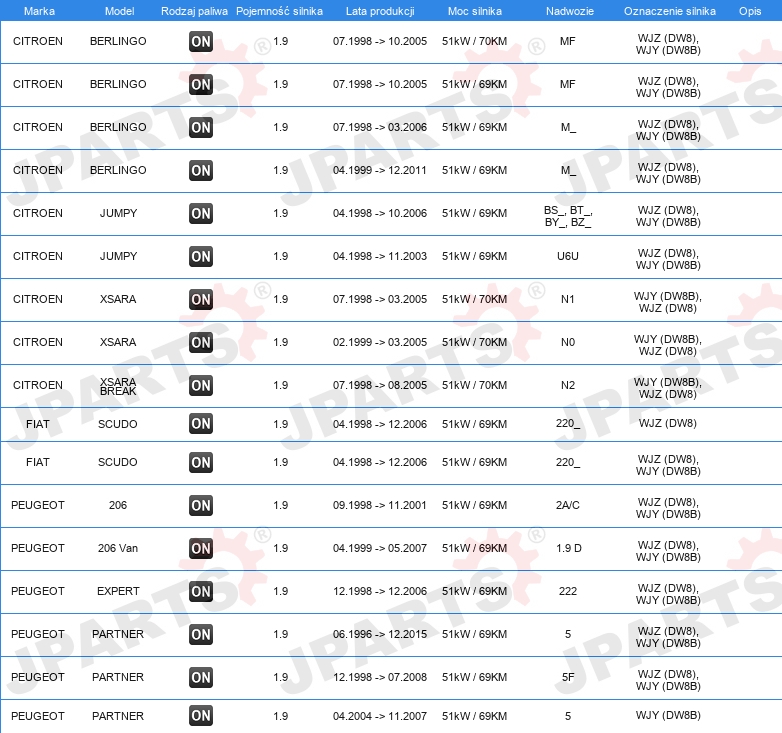Select the 2A/C body code cell
This screenshot has height=733, width=782.
tap(568, 505)
